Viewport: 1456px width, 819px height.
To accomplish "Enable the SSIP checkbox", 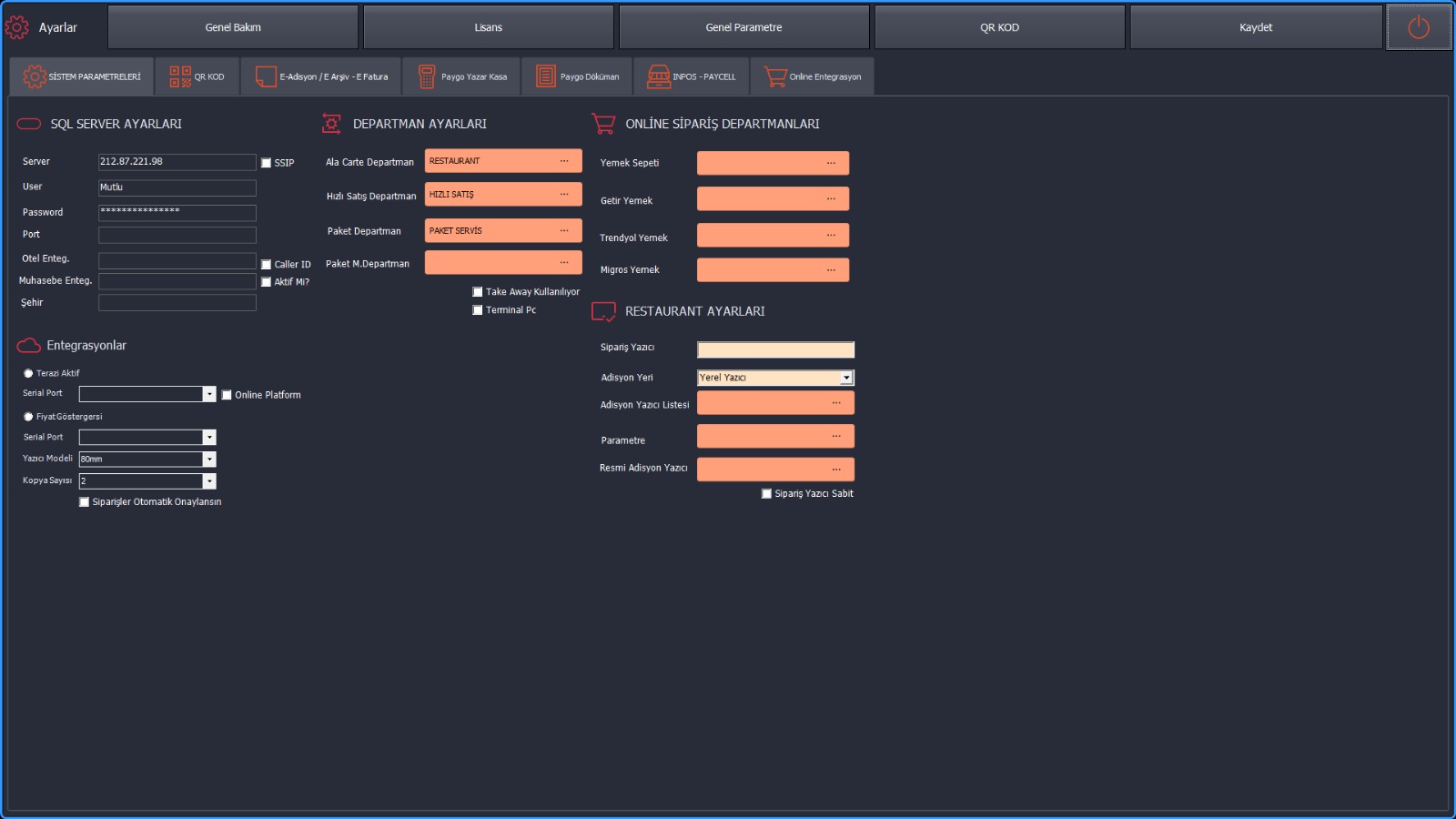I will tap(267, 163).
